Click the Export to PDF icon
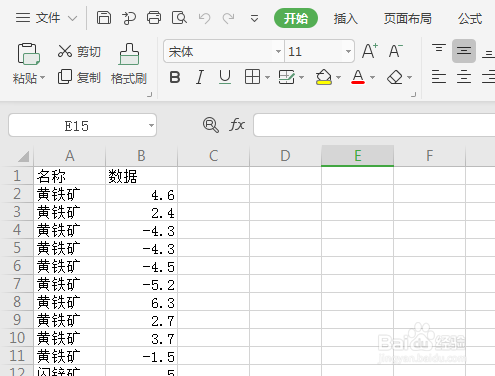Viewport: 495px width, 376px height. click(x=129, y=18)
